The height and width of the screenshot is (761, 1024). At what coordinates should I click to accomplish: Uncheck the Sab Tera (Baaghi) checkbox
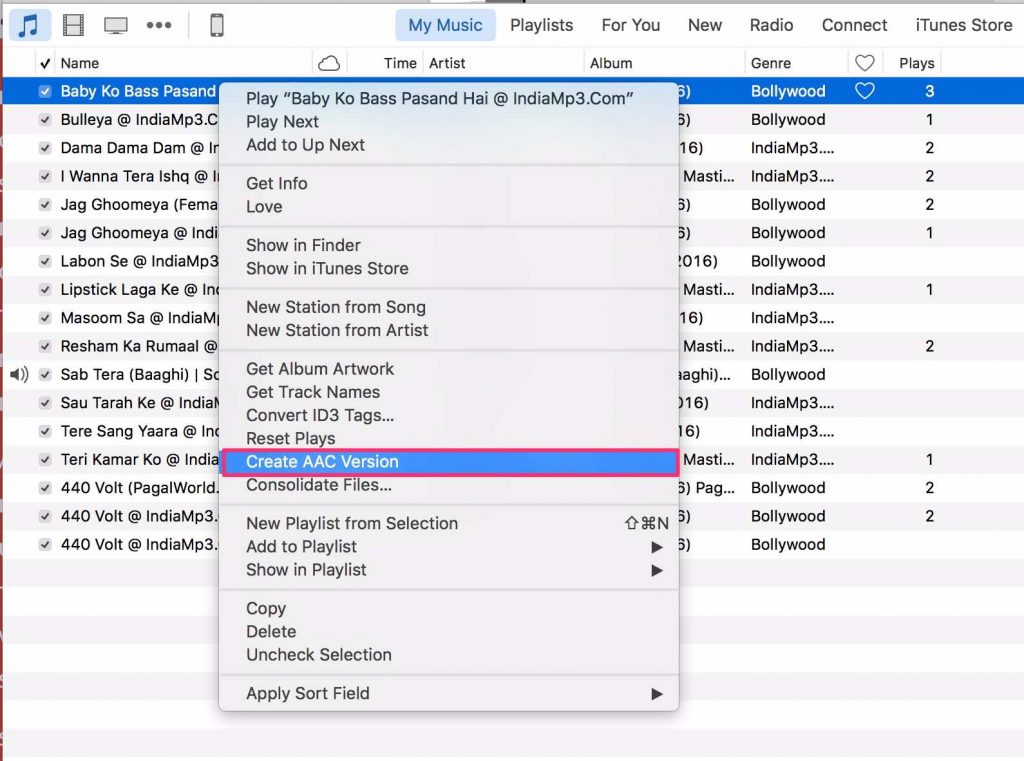(45, 374)
